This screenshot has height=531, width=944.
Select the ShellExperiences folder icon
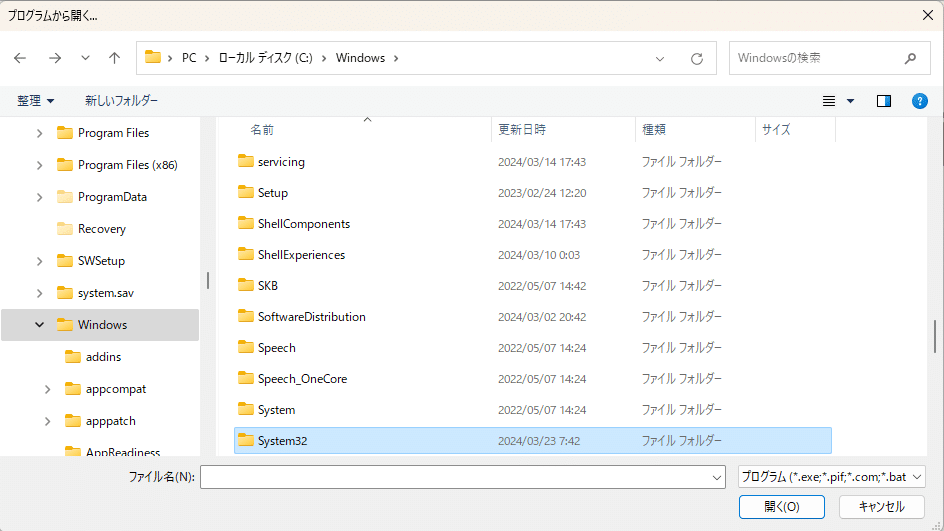[x=246, y=254]
